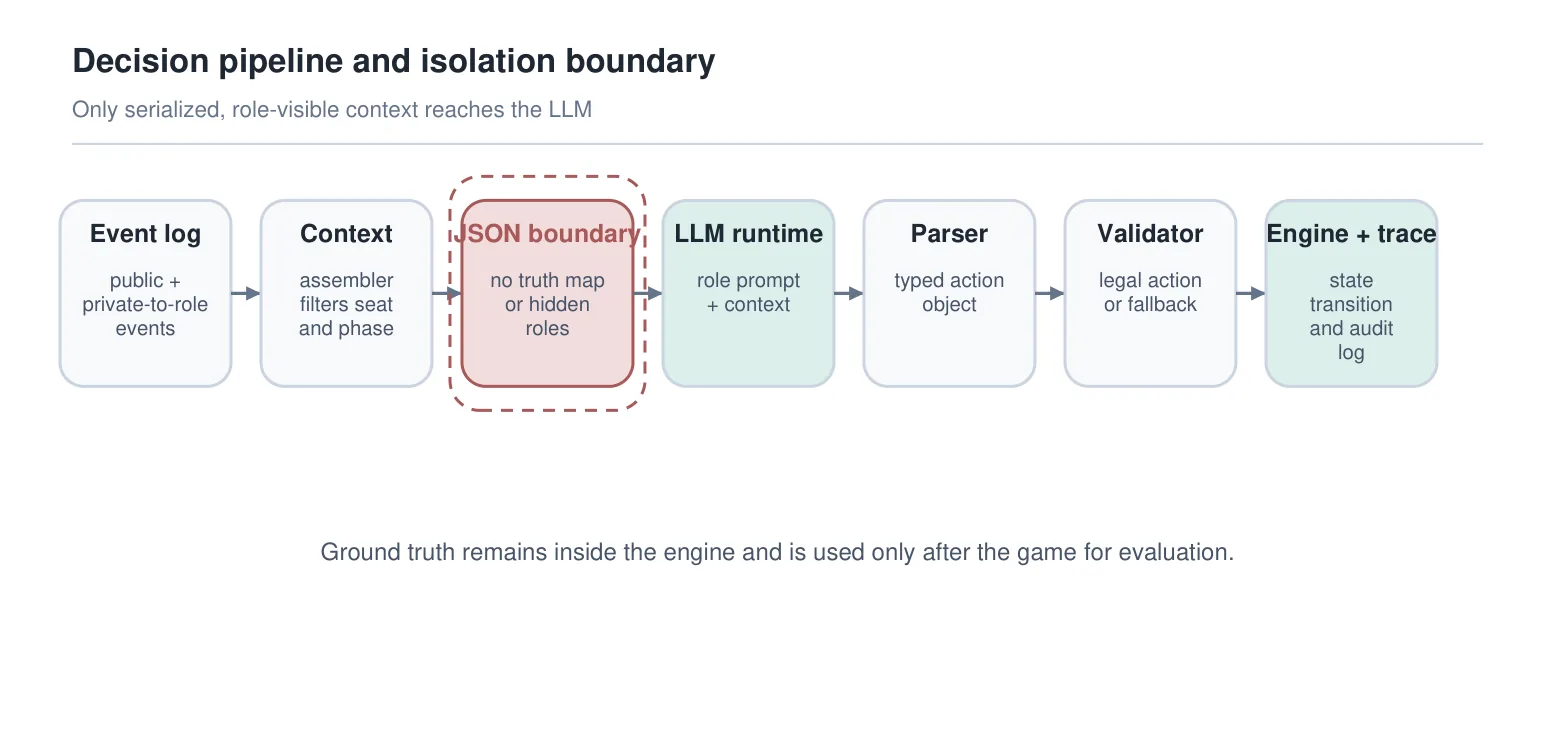The image size is (1556, 735).
Task: Click the title Decision pipeline and isolation boundary
Action: coord(394,62)
